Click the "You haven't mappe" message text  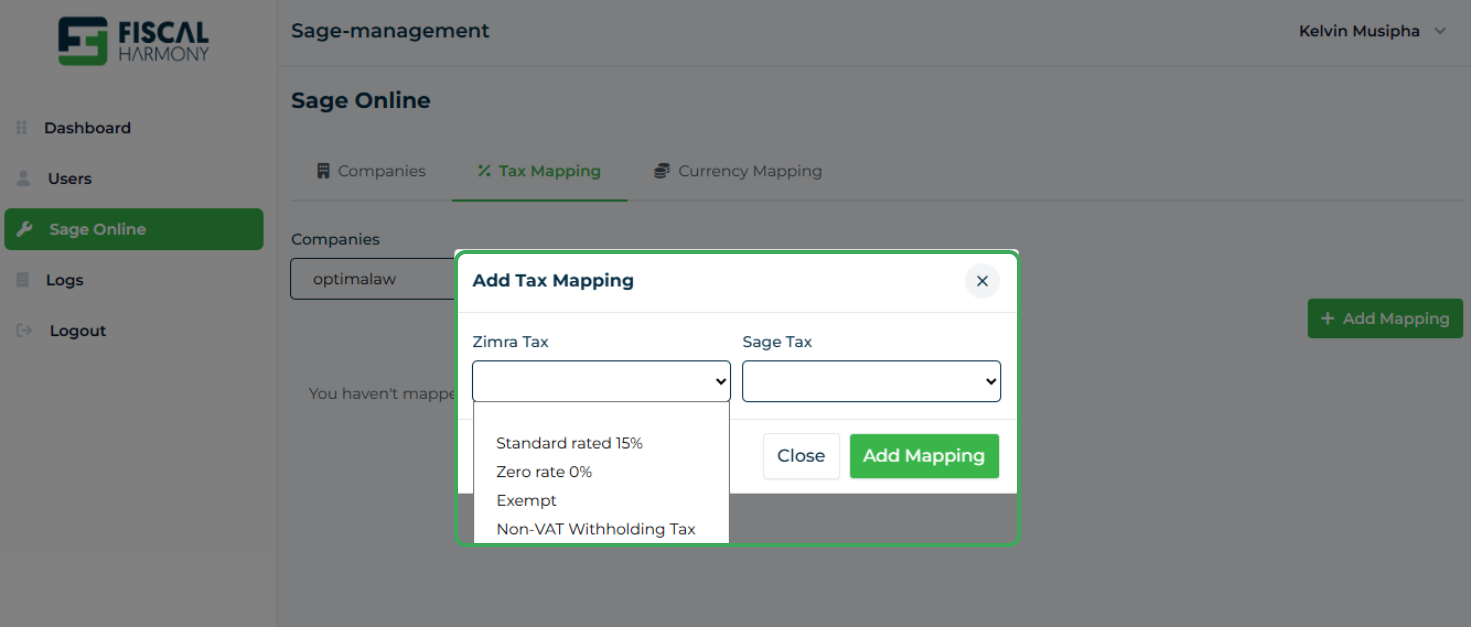[x=381, y=394]
